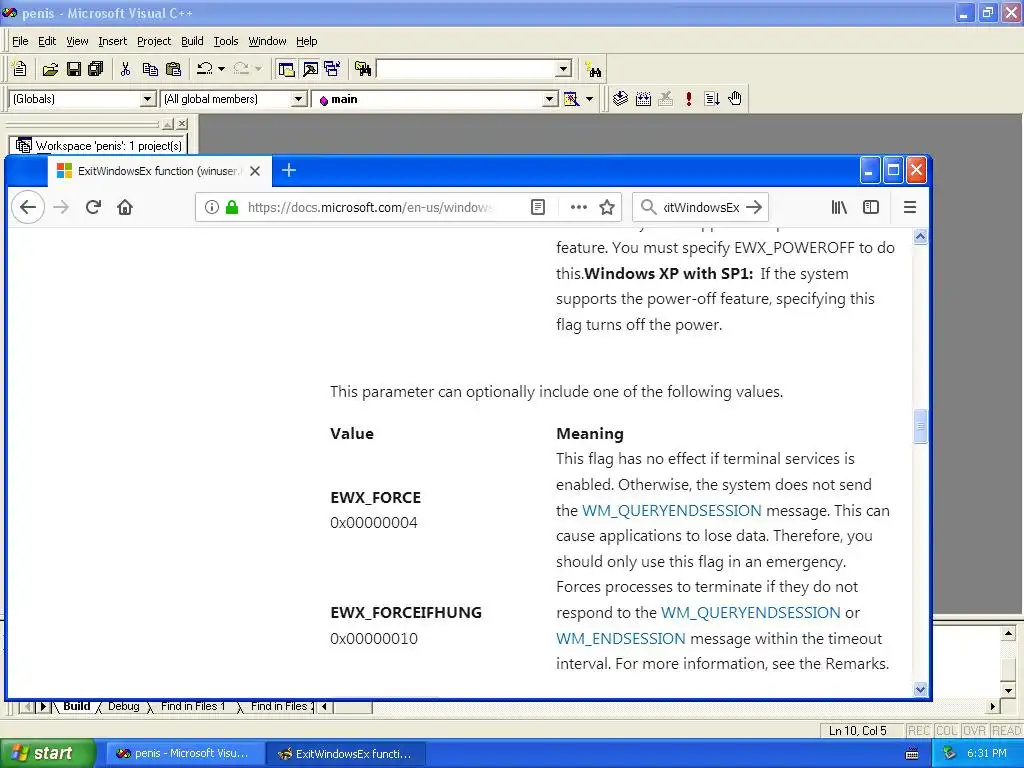
Task: Open the Firefox Library icon
Action: click(839, 207)
